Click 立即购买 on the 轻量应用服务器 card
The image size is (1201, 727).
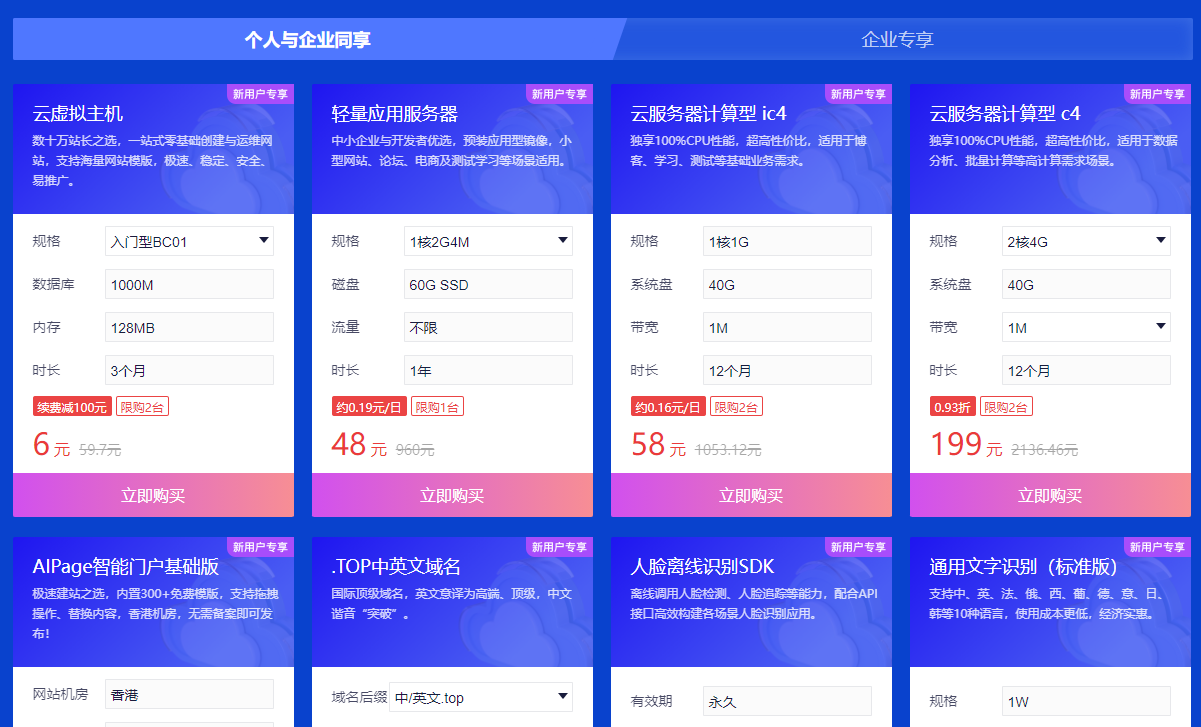452,496
